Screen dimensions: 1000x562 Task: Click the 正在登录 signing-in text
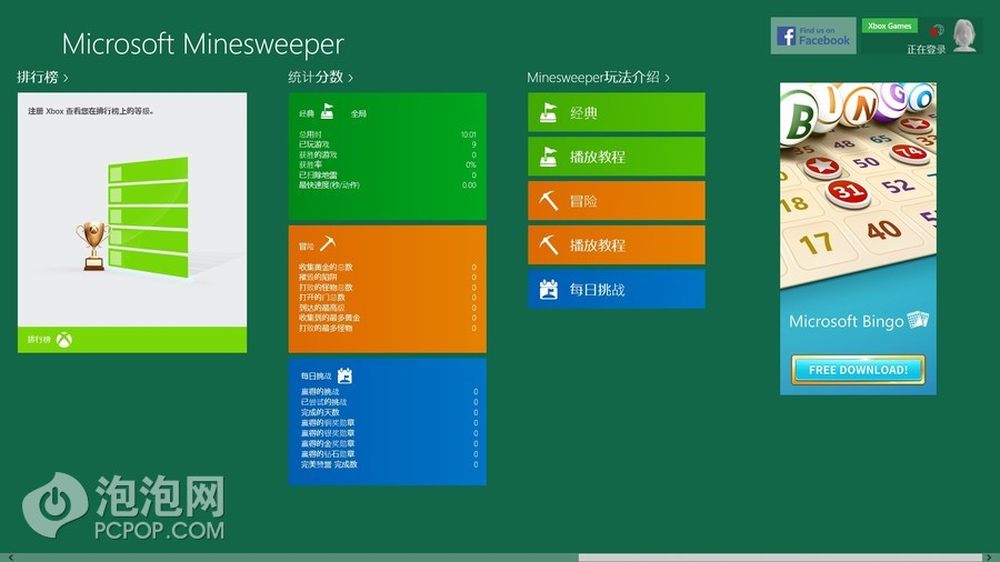[x=926, y=50]
